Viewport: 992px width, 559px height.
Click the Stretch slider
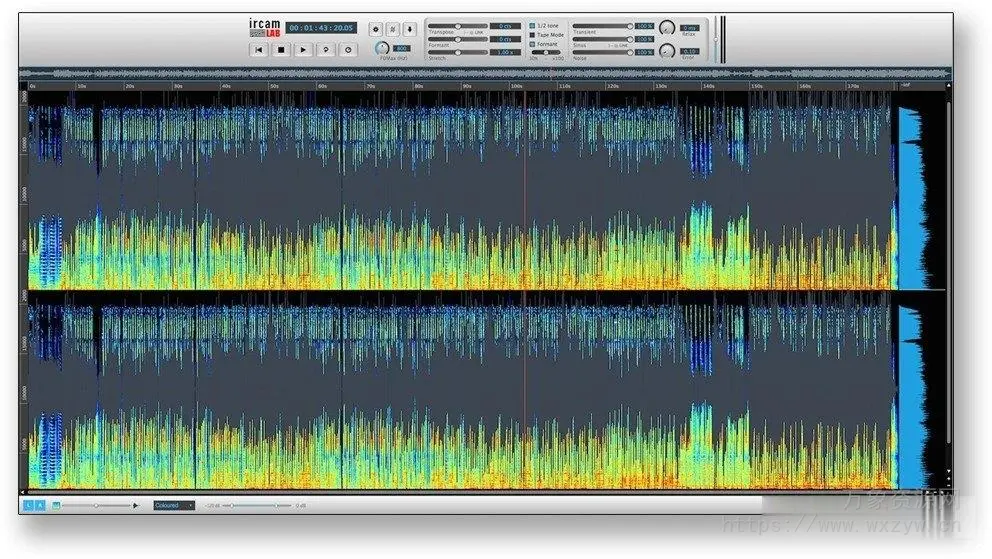point(458,52)
